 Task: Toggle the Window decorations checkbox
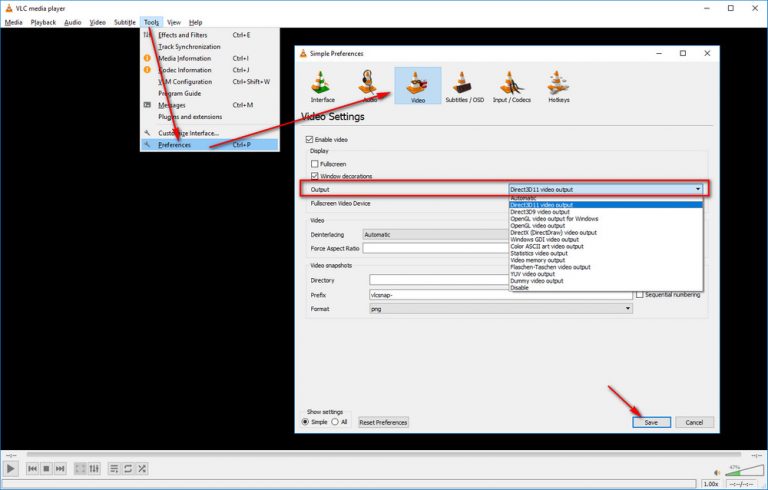(x=314, y=176)
